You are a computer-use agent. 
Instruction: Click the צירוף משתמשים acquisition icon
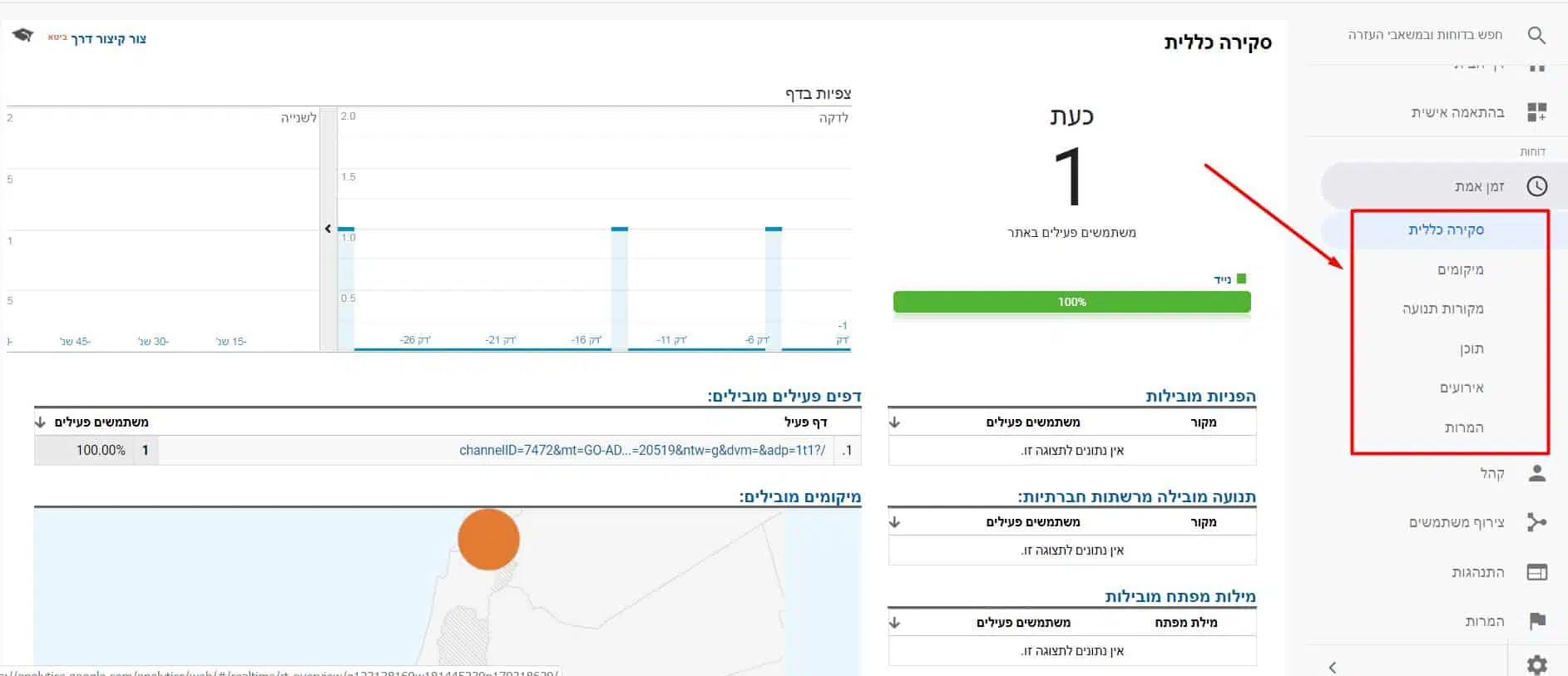[1536, 522]
